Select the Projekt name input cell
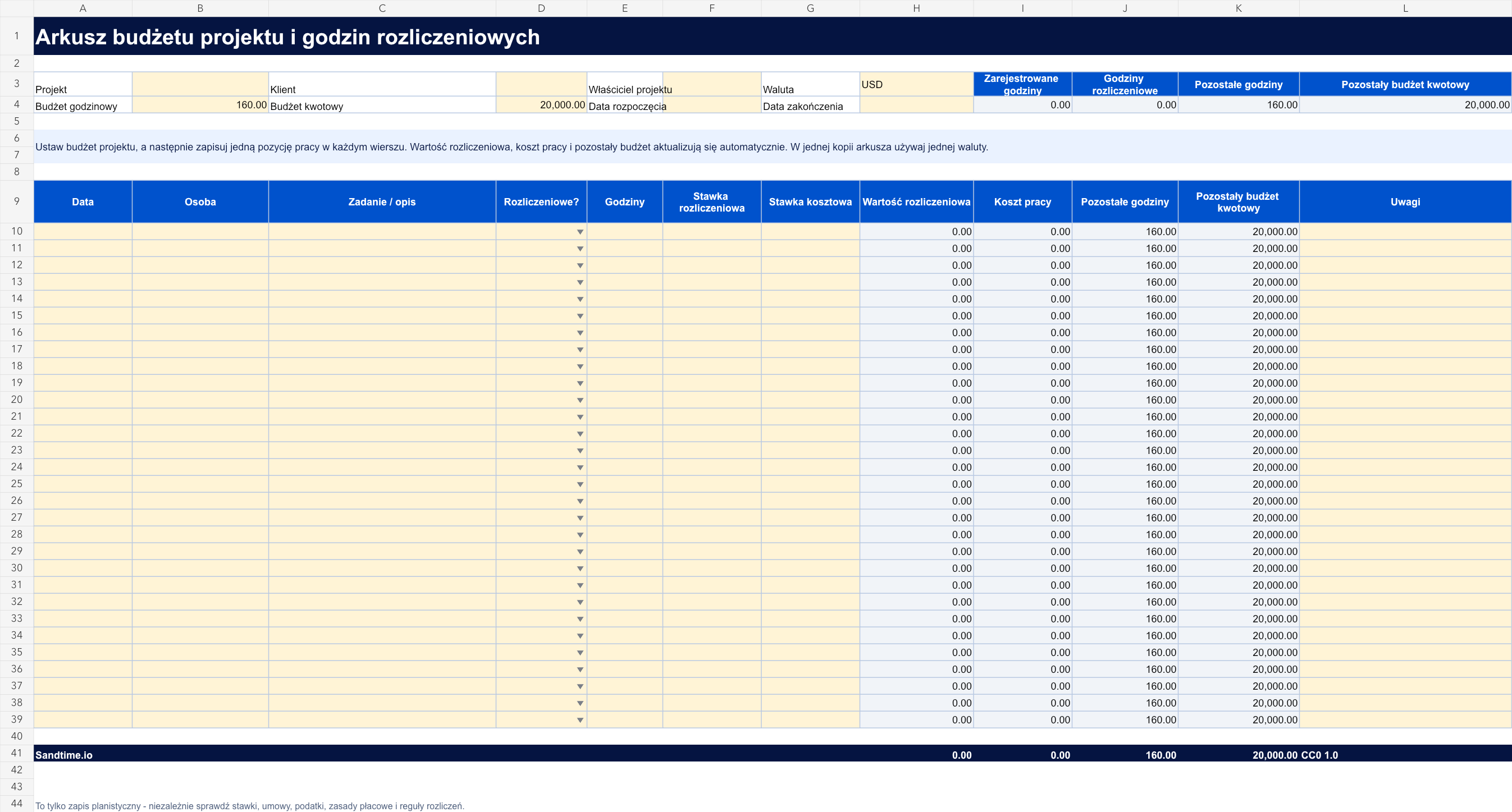 (200, 84)
